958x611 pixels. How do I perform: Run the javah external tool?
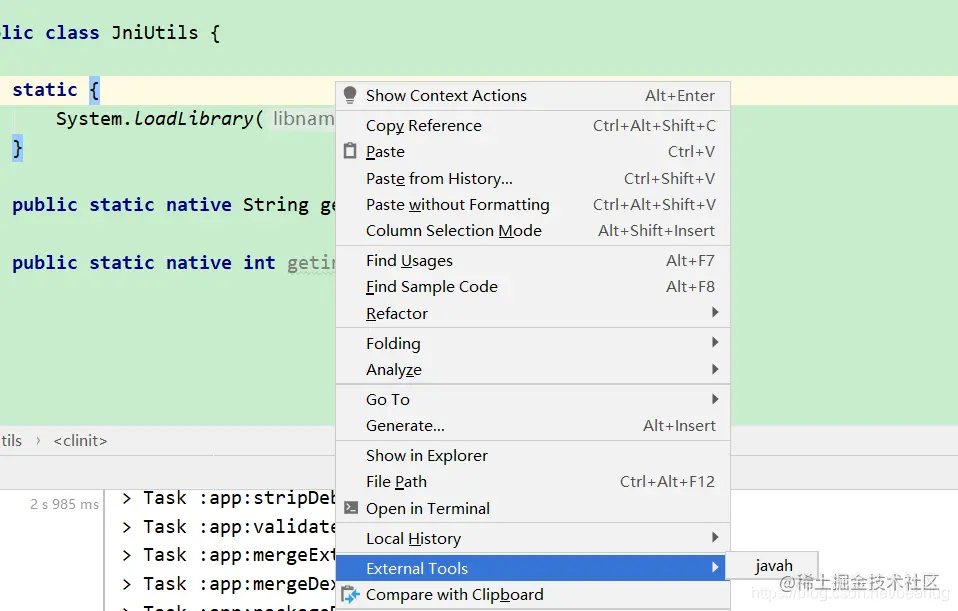(773, 566)
